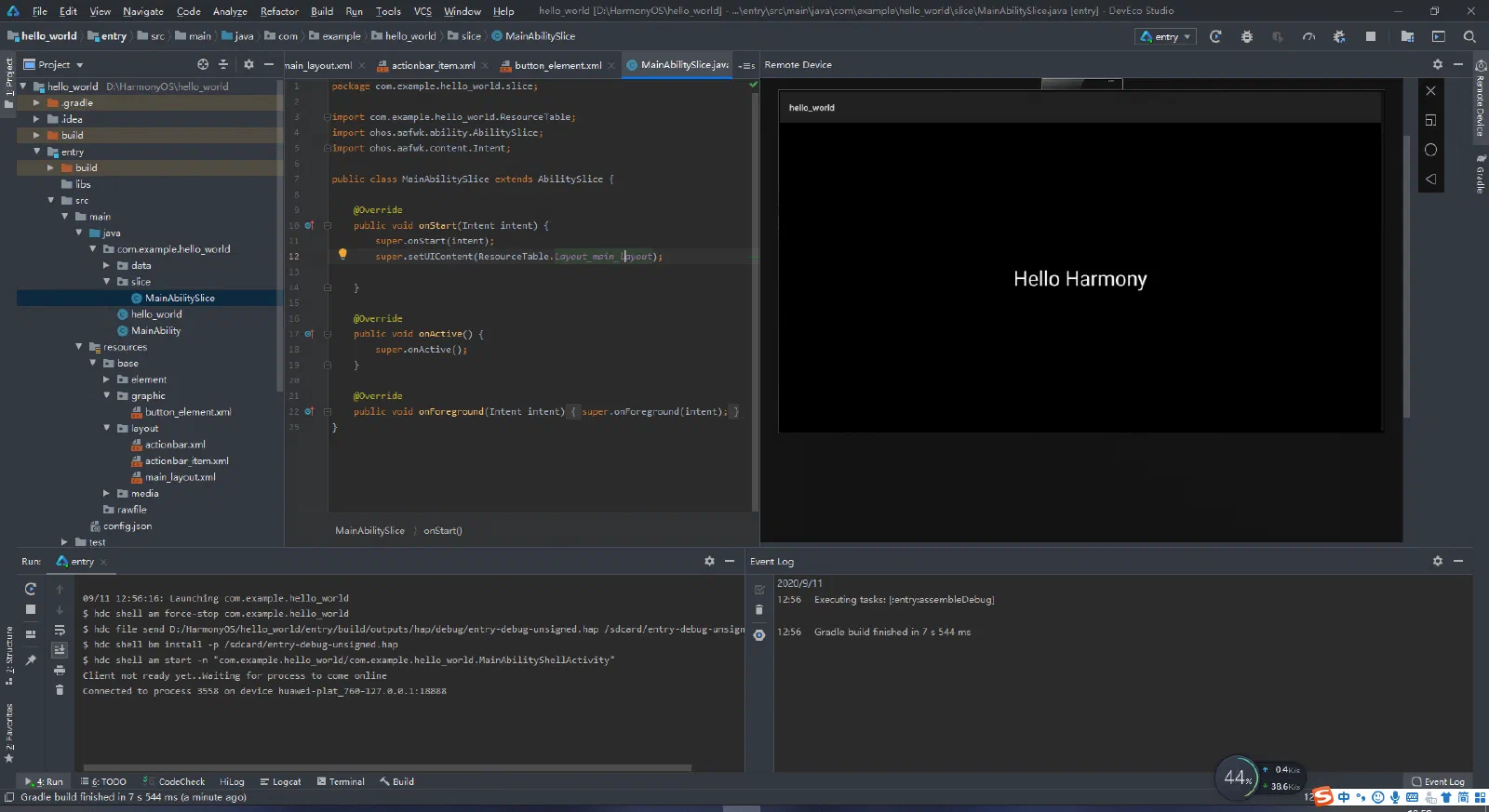Open the Terminal tool window button

(341, 781)
